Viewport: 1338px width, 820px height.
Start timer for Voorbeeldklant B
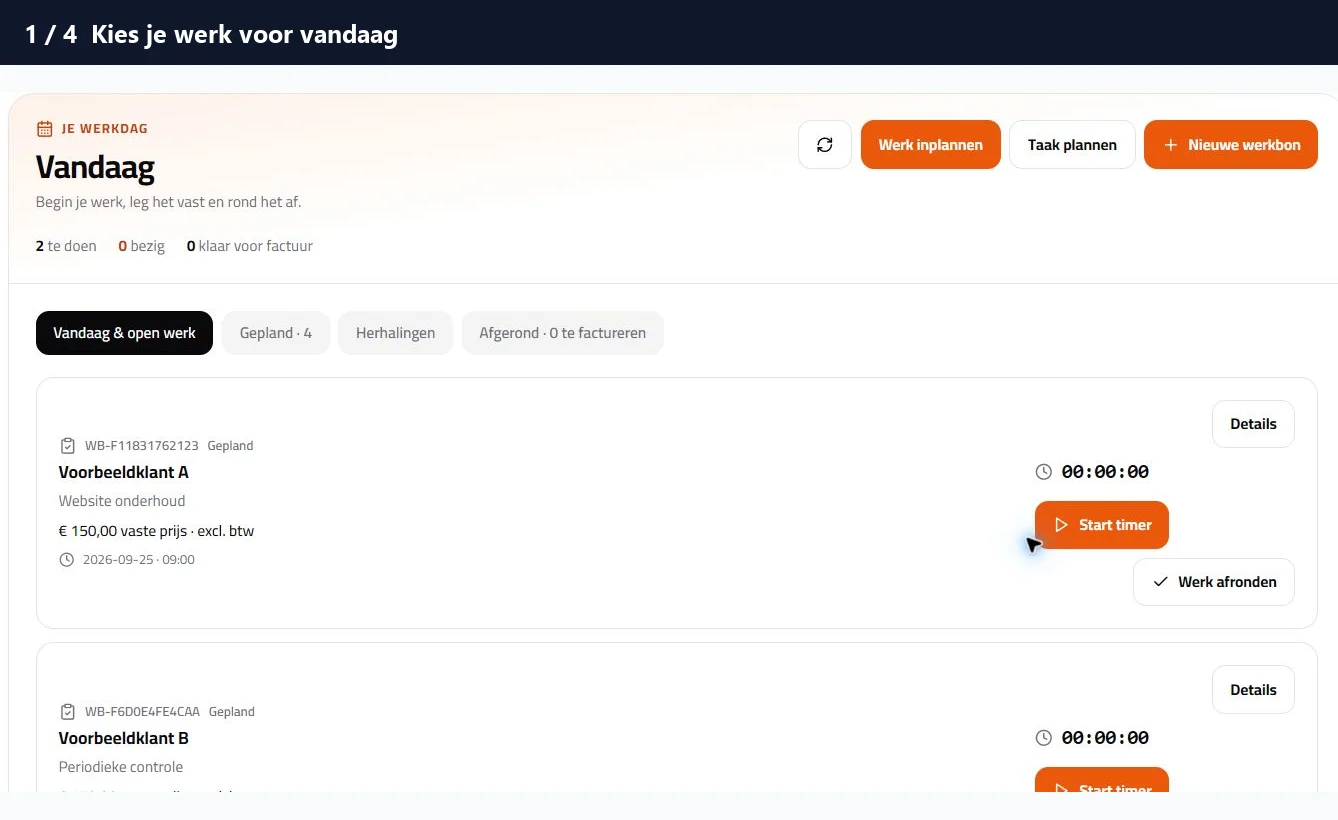pos(1102,780)
